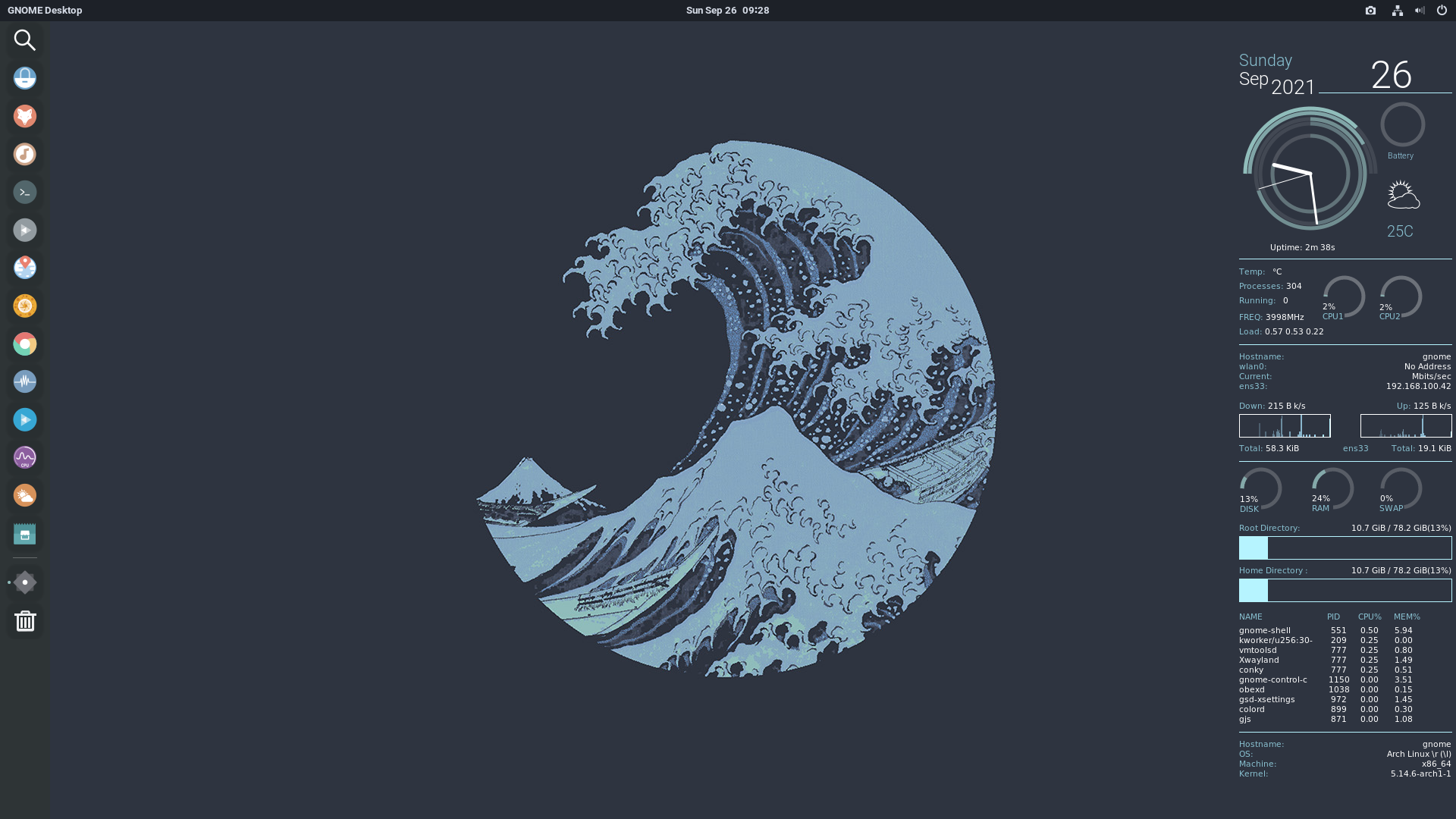This screenshot has width=1456, height=819.
Task: Click the gsd-xsettings process row
Action: pos(1326,699)
